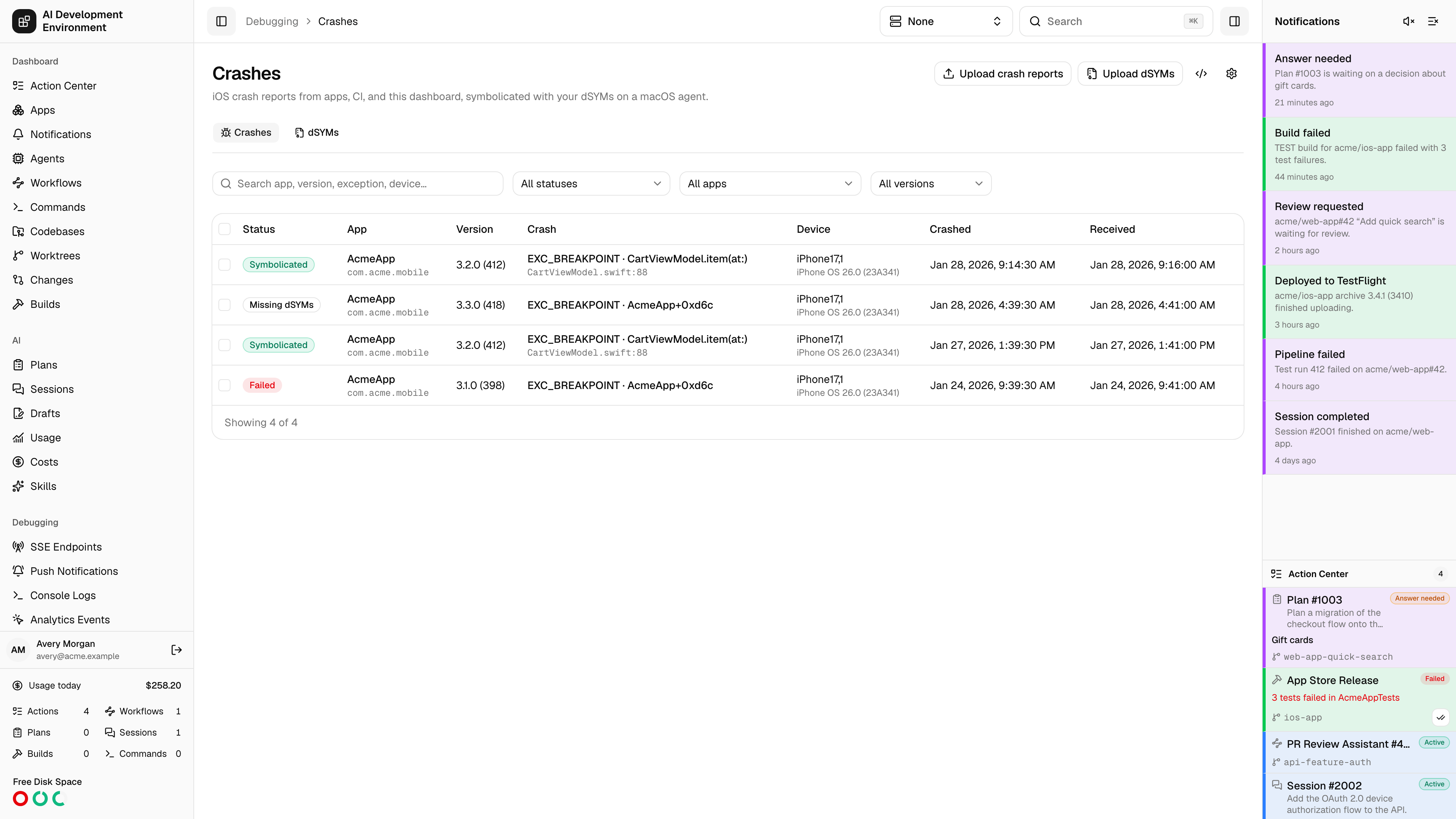Image resolution: width=1456 pixels, height=819 pixels.
Task: Open the Debugging breadcrumb link
Action: (x=272, y=21)
